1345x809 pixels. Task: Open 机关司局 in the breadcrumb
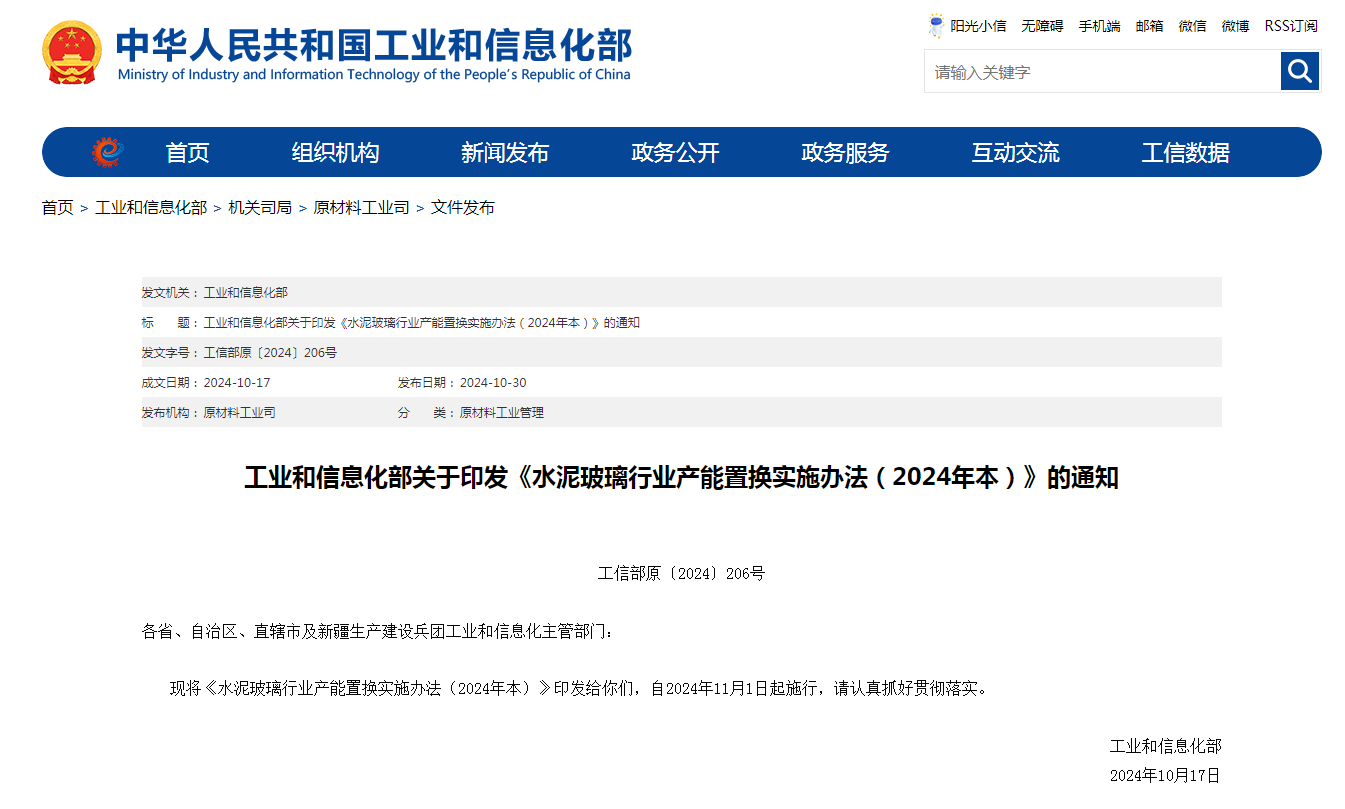coord(260,207)
